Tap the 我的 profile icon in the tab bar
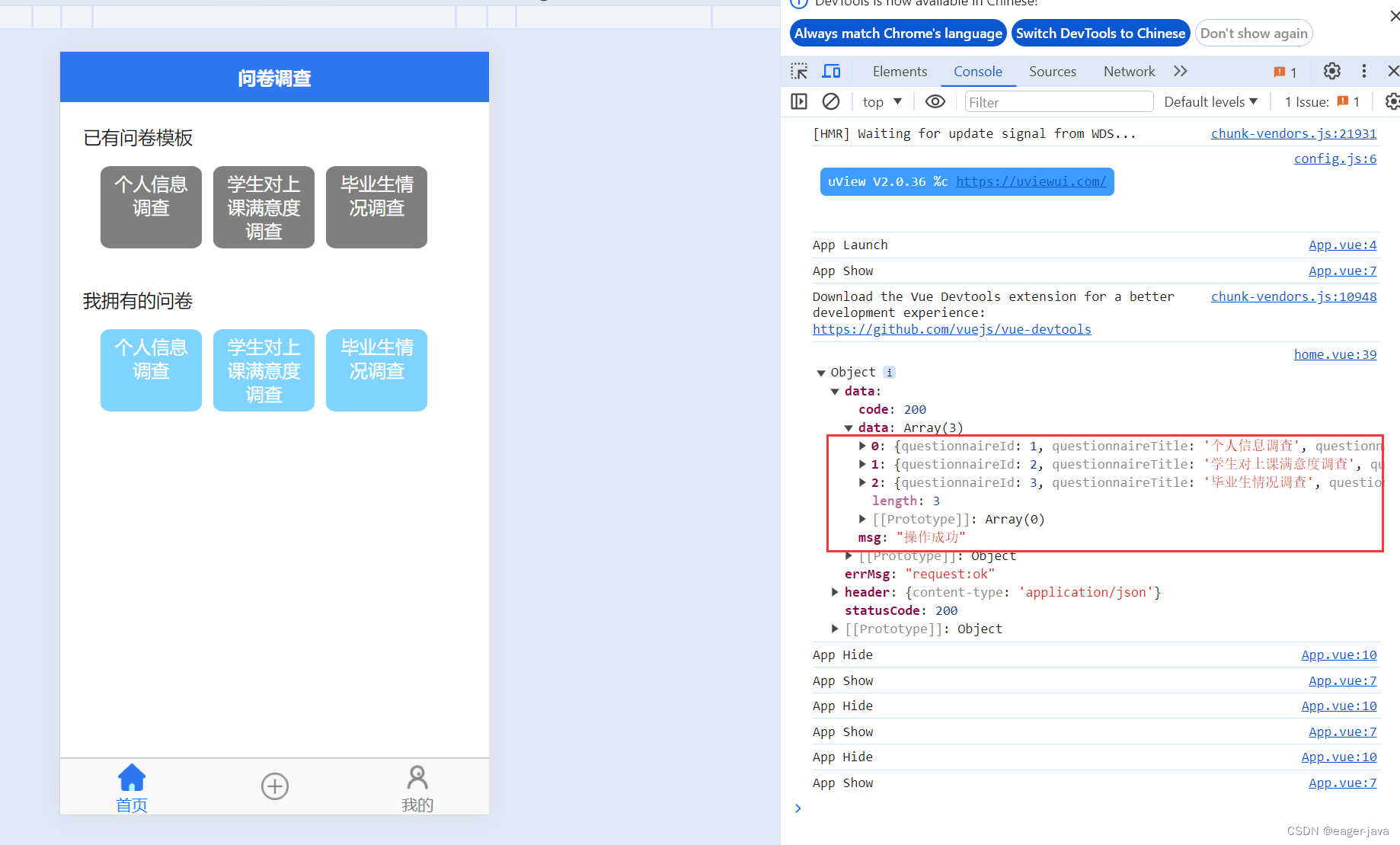The height and width of the screenshot is (845, 1400). (417, 788)
